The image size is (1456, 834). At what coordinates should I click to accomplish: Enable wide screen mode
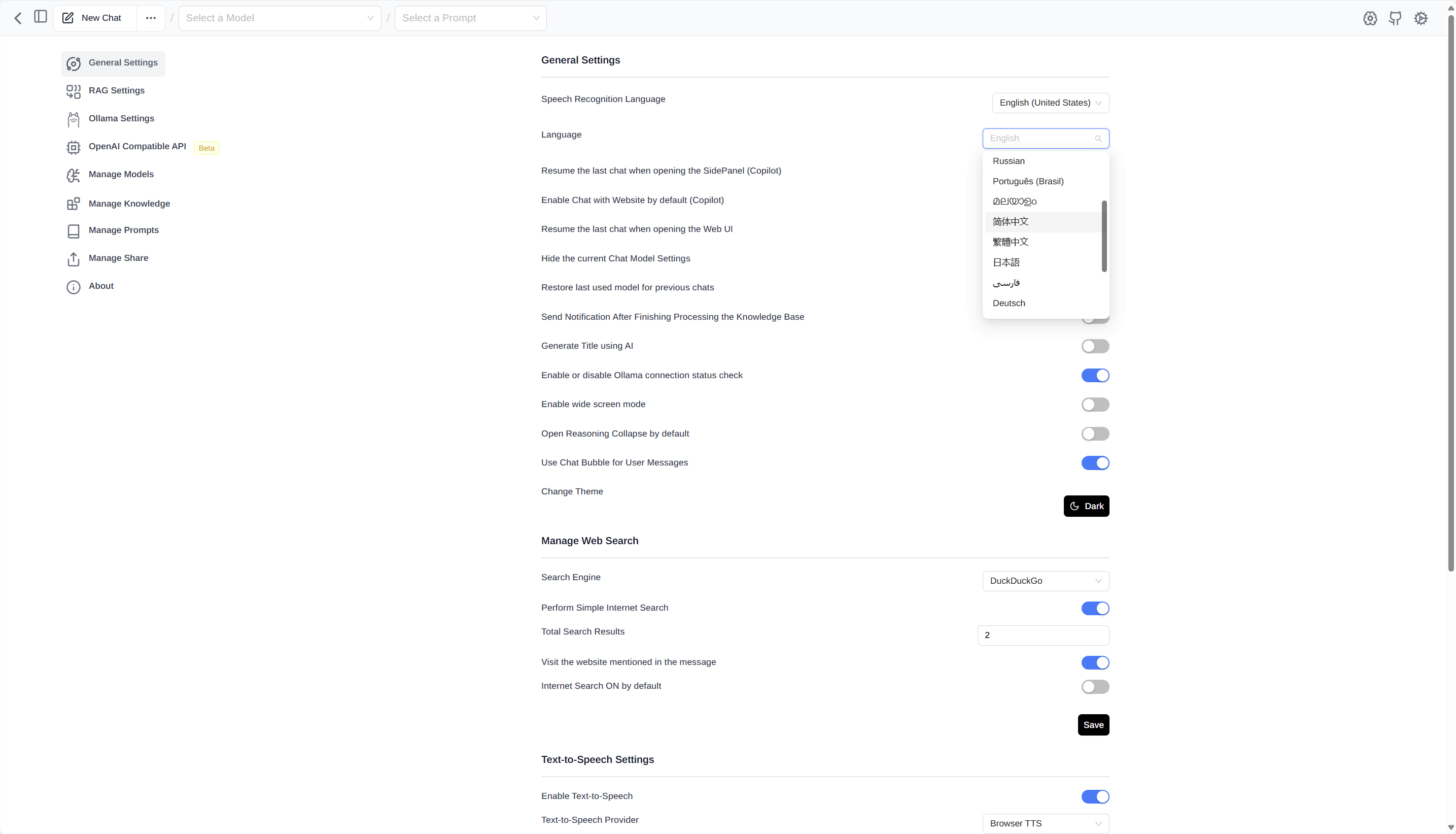click(1094, 405)
